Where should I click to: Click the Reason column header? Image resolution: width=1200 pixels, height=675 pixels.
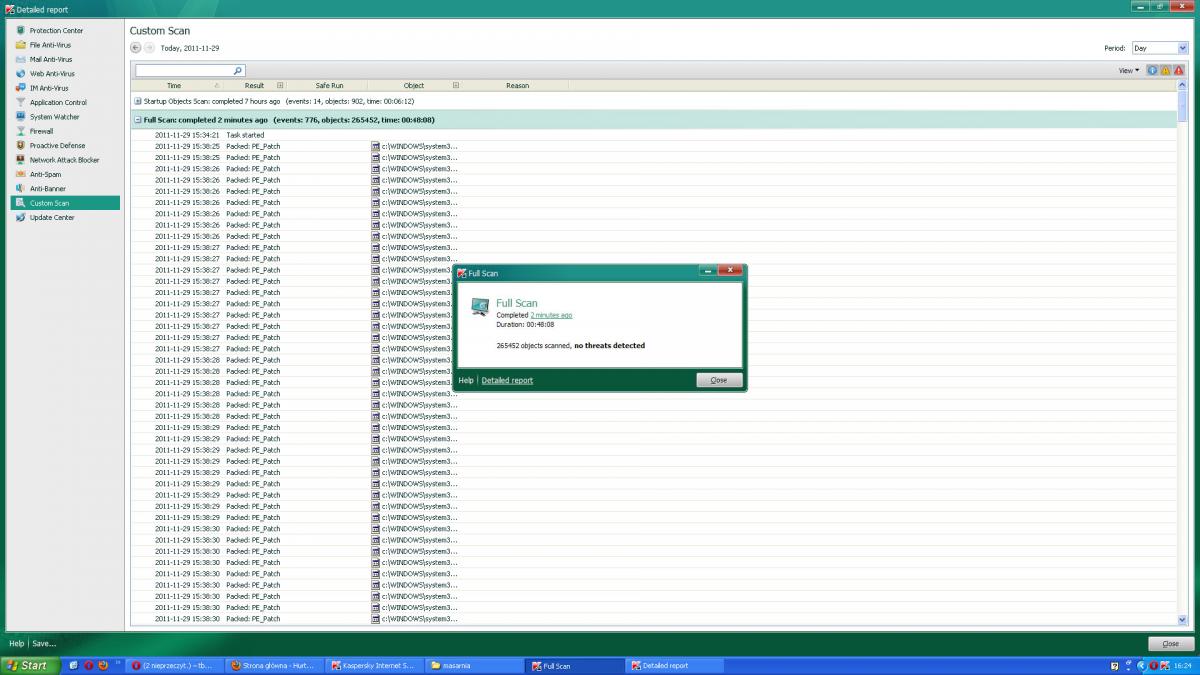coord(517,86)
